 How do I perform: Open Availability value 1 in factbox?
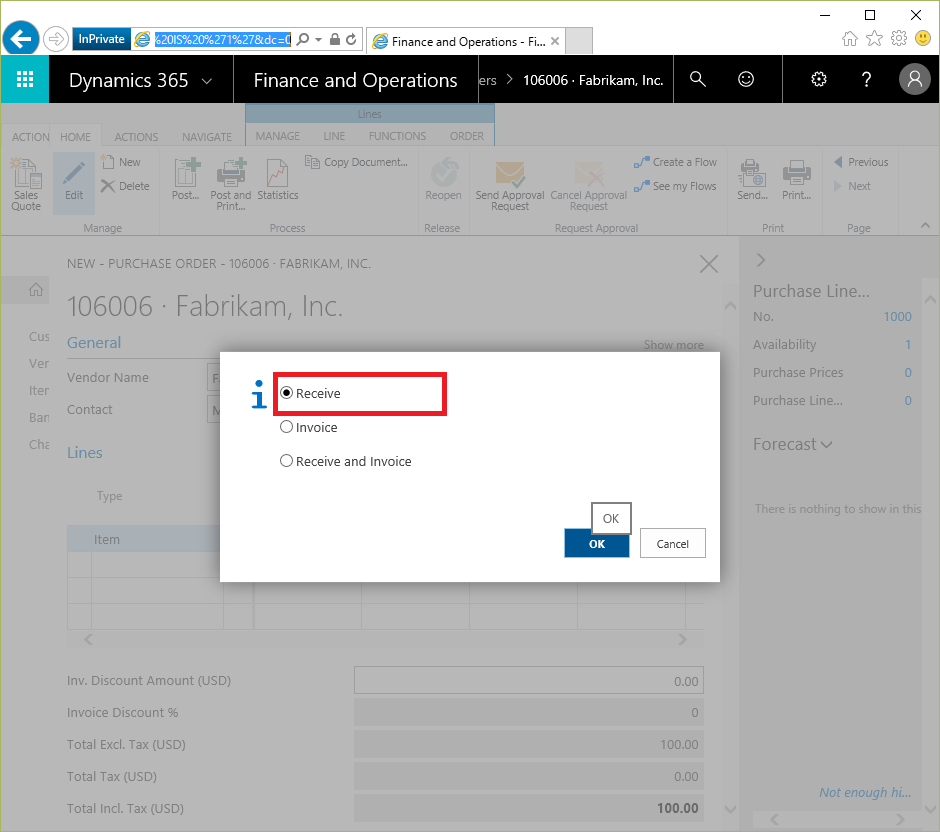(908, 345)
